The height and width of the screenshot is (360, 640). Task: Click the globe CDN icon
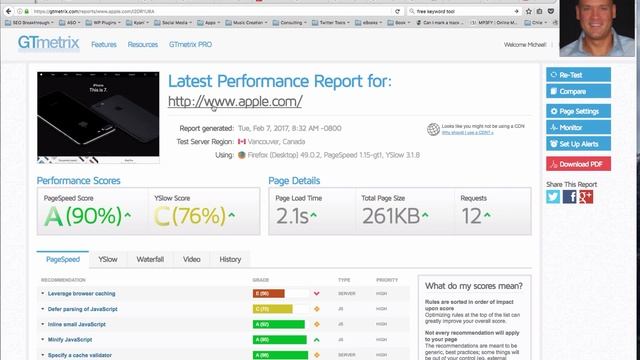coord(433,129)
